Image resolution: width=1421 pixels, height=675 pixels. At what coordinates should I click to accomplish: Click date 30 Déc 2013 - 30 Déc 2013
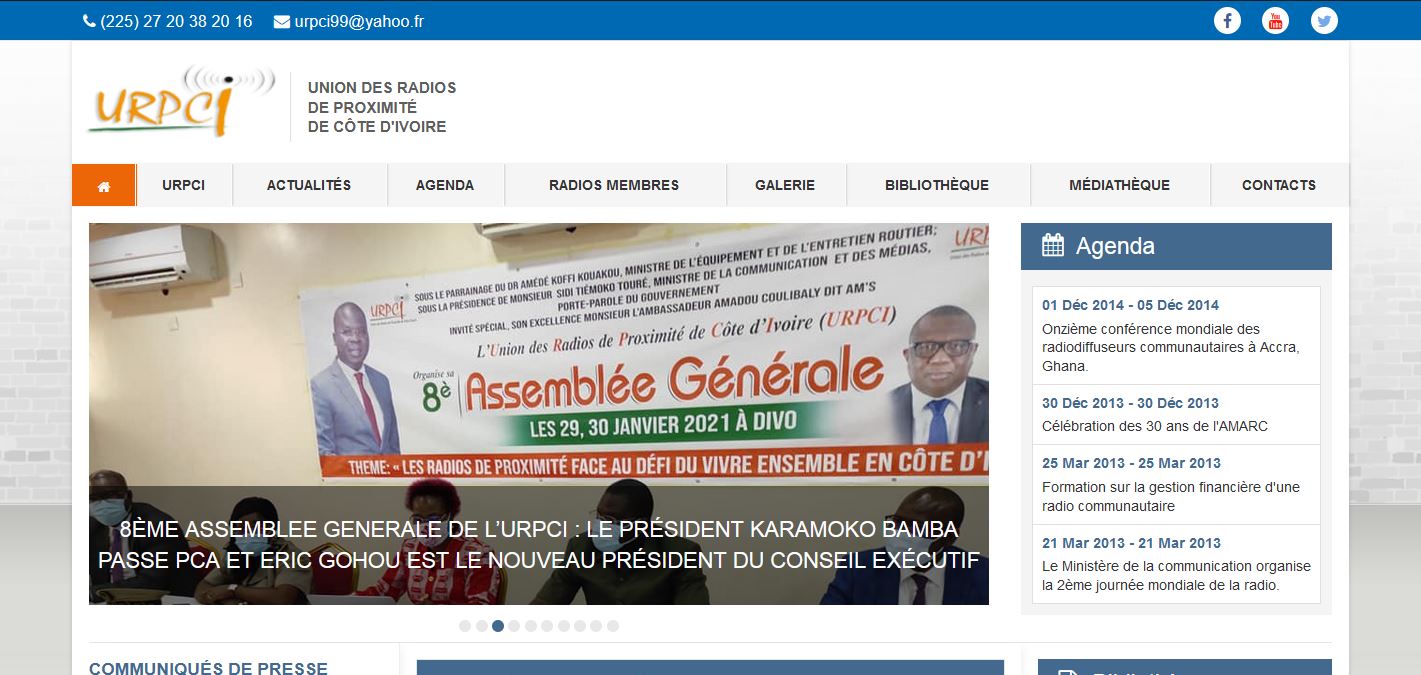point(1130,403)
